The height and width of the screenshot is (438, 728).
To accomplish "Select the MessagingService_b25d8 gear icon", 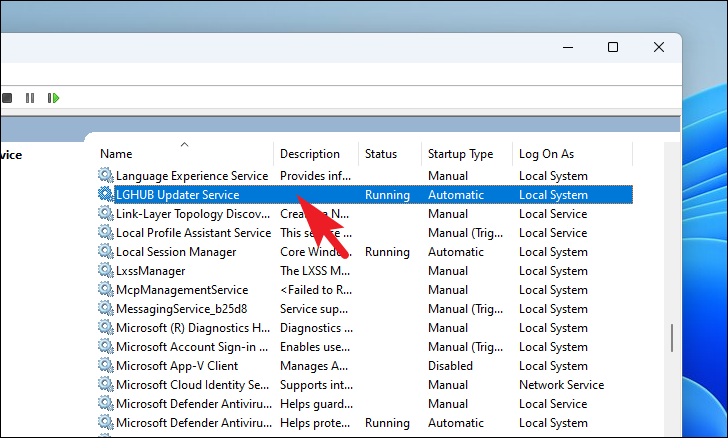I will click(106, 308).
